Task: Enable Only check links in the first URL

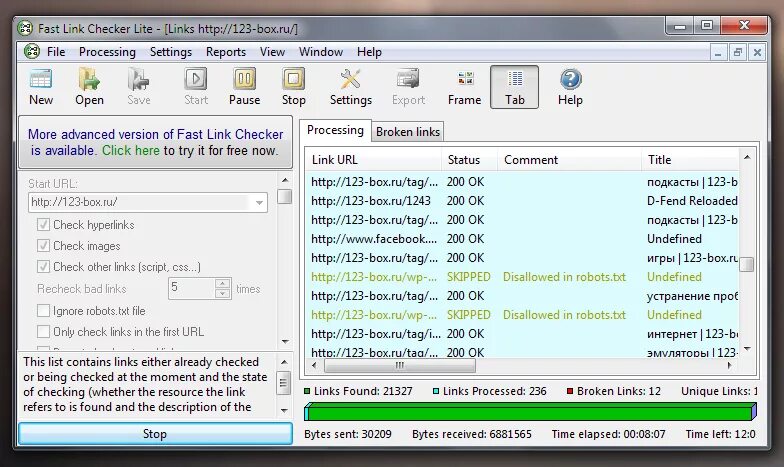Action: pyautogui.click(x=44, y=332)
